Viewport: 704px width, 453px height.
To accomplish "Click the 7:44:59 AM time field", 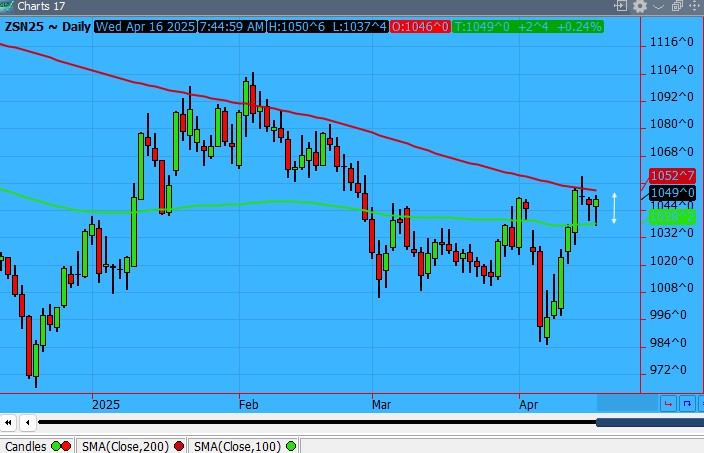I will [x=232, y=26].
